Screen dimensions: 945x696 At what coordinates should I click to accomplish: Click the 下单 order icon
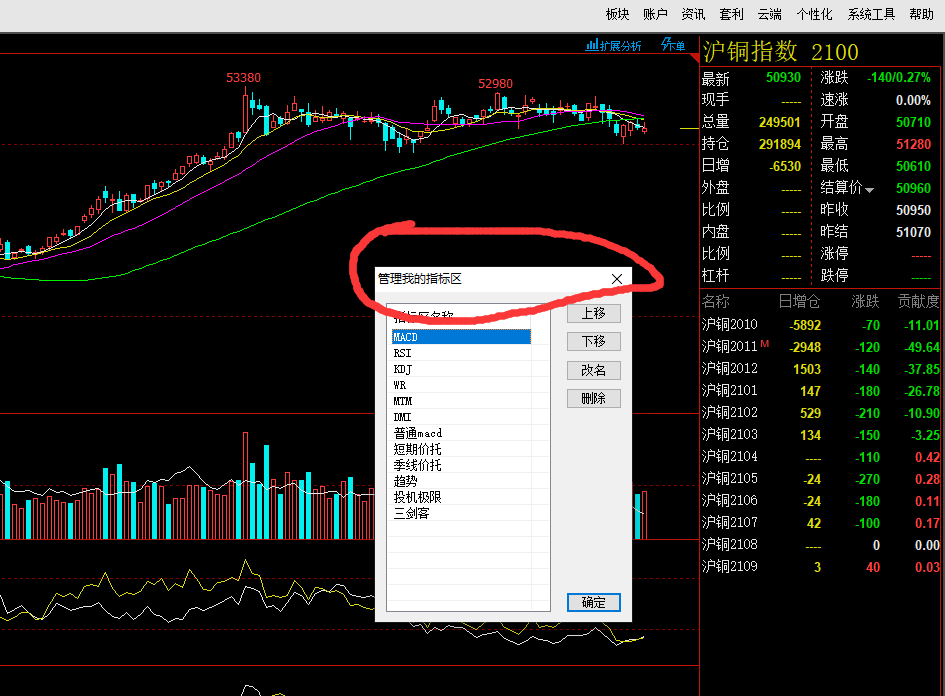click(x=673, y=46)
